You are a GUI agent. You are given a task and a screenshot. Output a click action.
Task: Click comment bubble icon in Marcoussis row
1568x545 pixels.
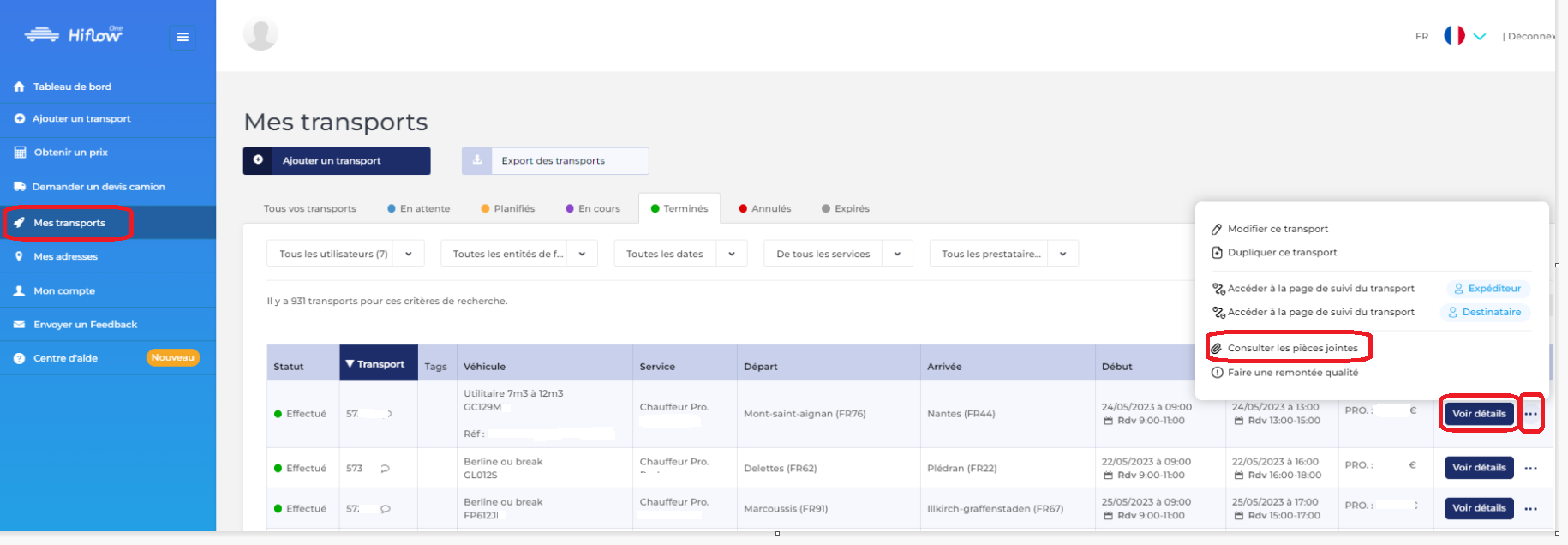(x=386, y=509)
